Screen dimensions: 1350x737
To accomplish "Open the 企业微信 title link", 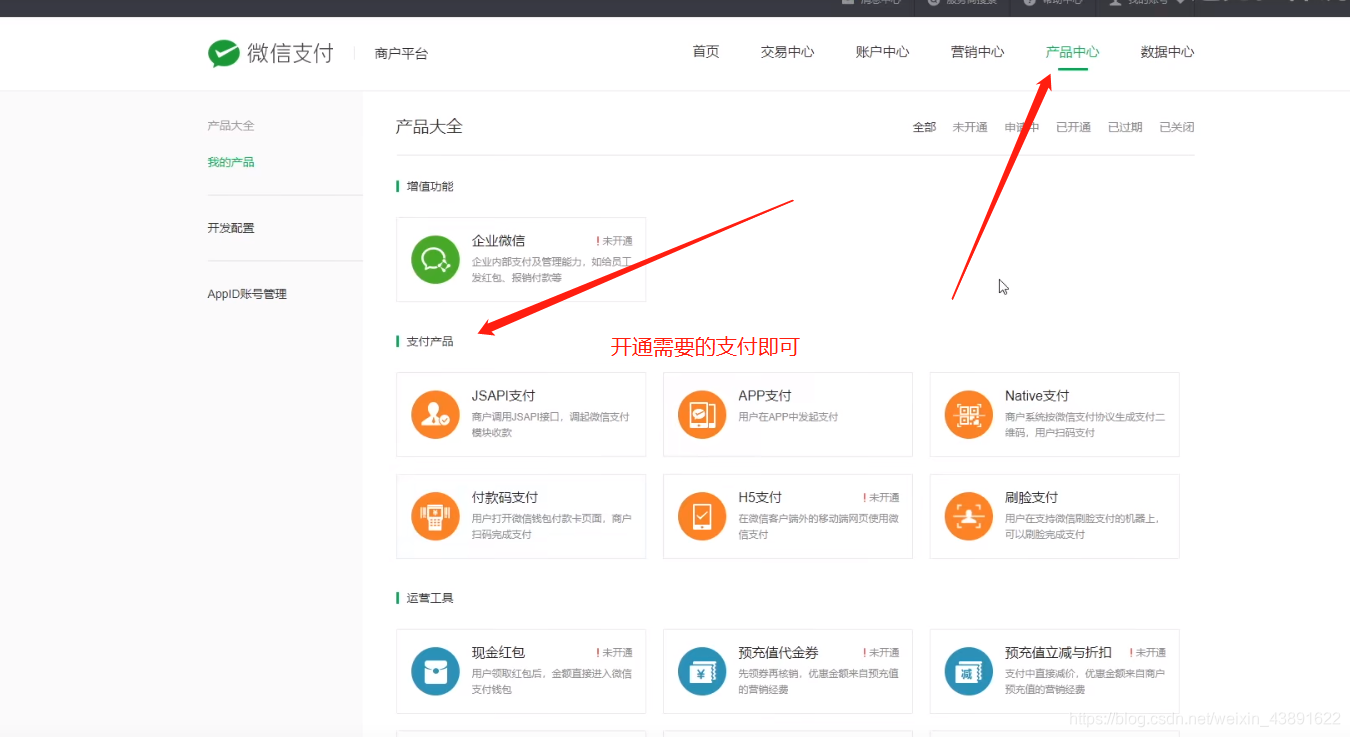I will 498,241.
